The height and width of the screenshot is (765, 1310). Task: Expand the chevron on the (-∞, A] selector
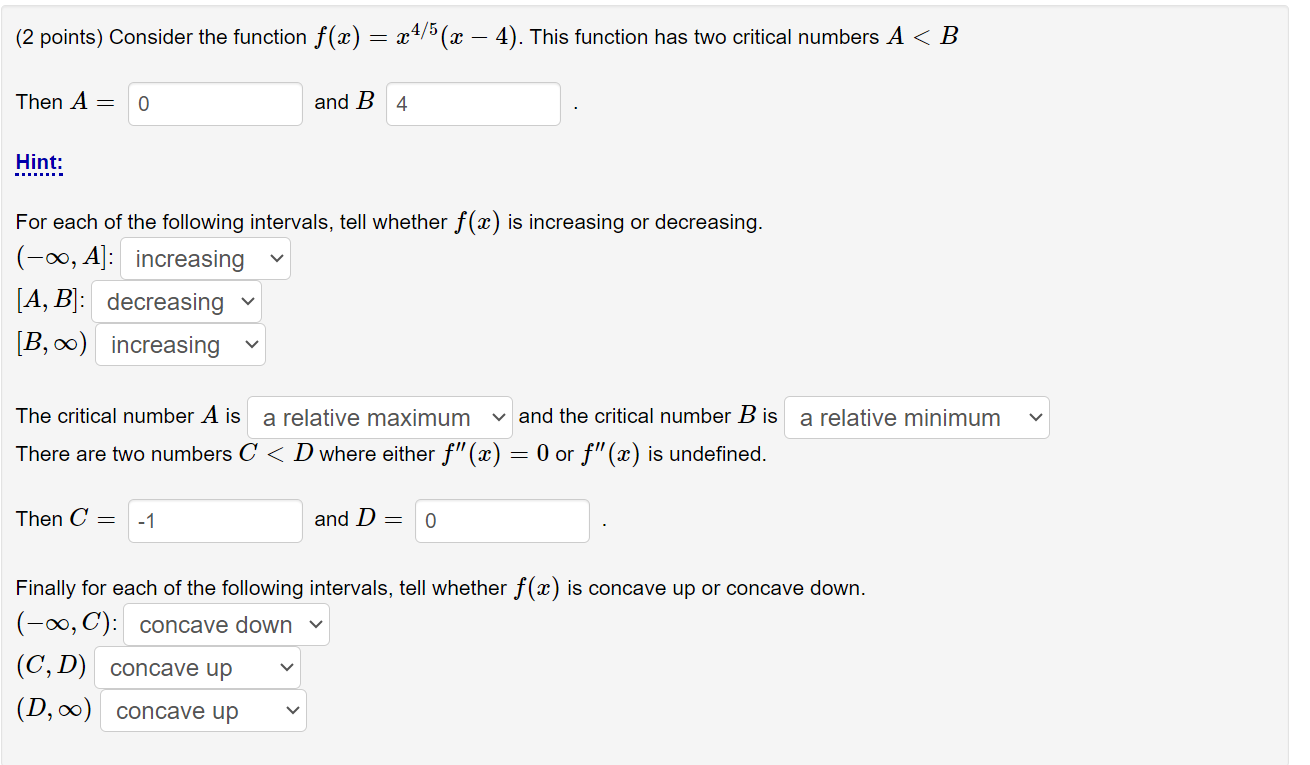(277, 258)
